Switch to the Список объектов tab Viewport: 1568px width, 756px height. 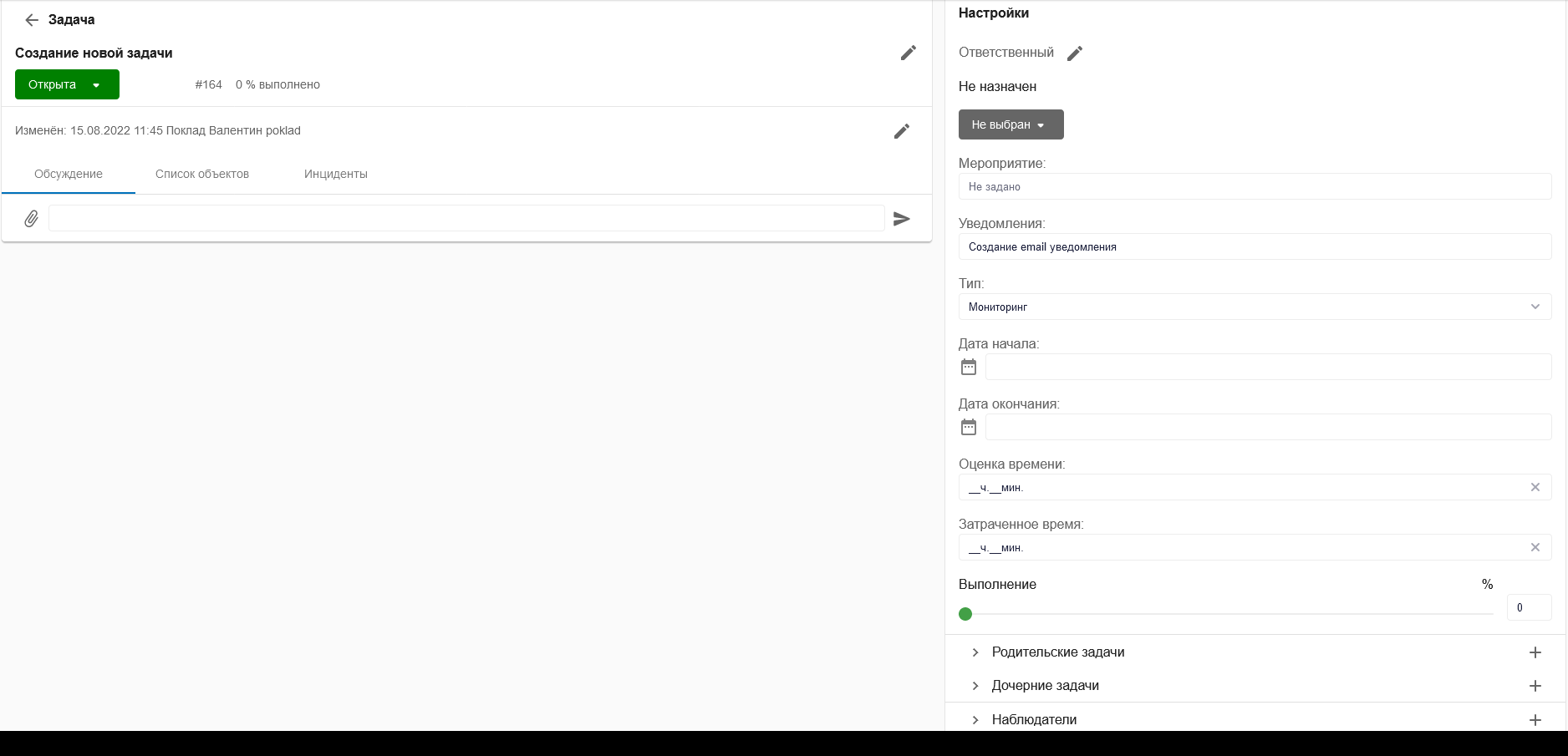click(x=202, y=174)
